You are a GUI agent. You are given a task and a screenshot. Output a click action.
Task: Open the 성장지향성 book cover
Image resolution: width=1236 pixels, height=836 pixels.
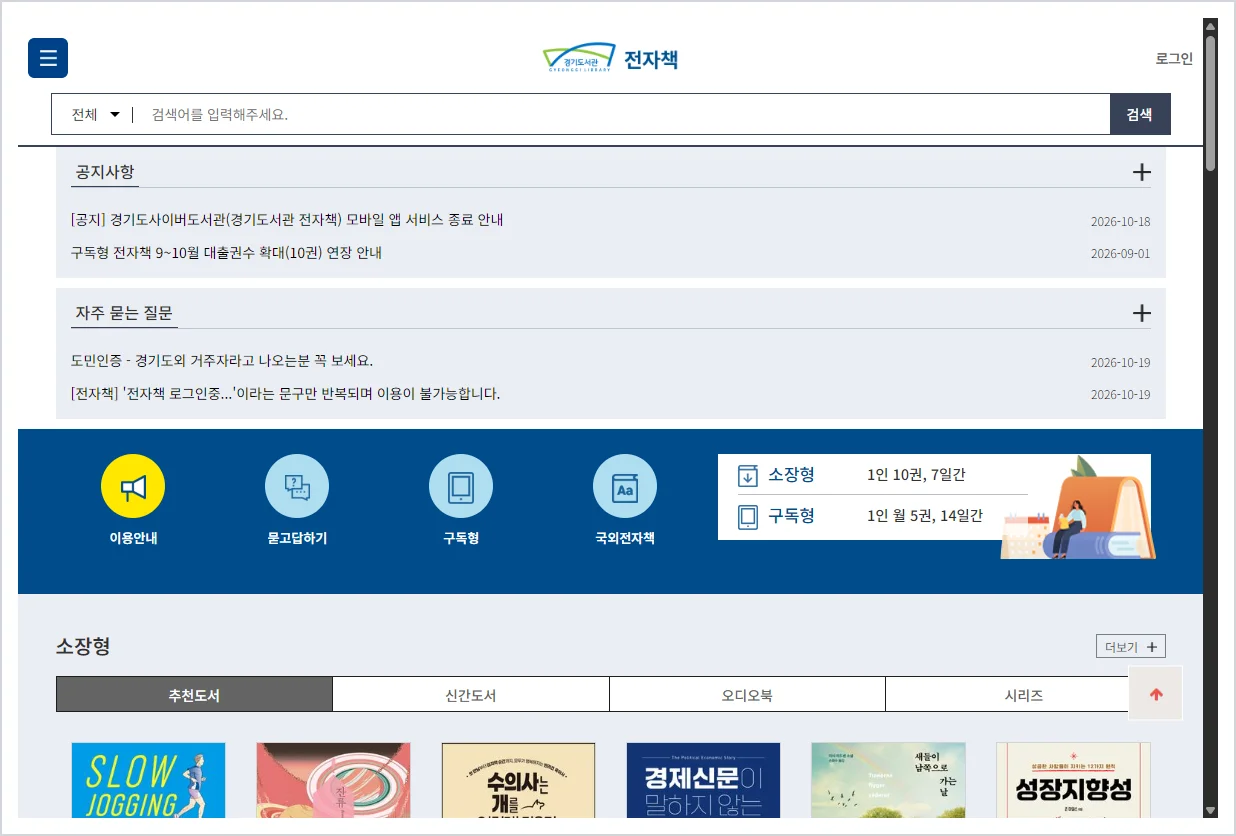[x=1073, y=780]
